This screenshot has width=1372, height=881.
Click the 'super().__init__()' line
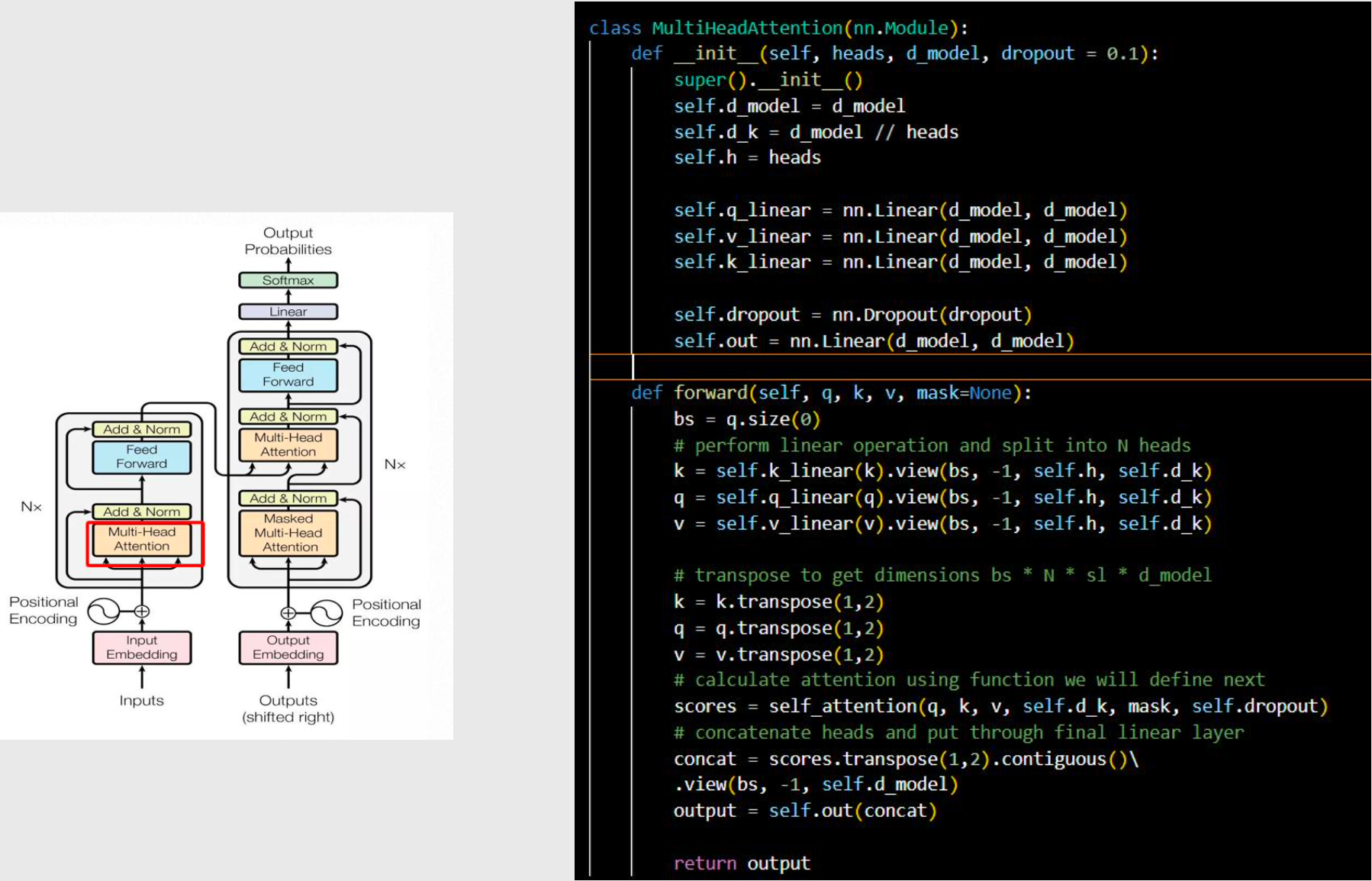[x=768, y=79]
